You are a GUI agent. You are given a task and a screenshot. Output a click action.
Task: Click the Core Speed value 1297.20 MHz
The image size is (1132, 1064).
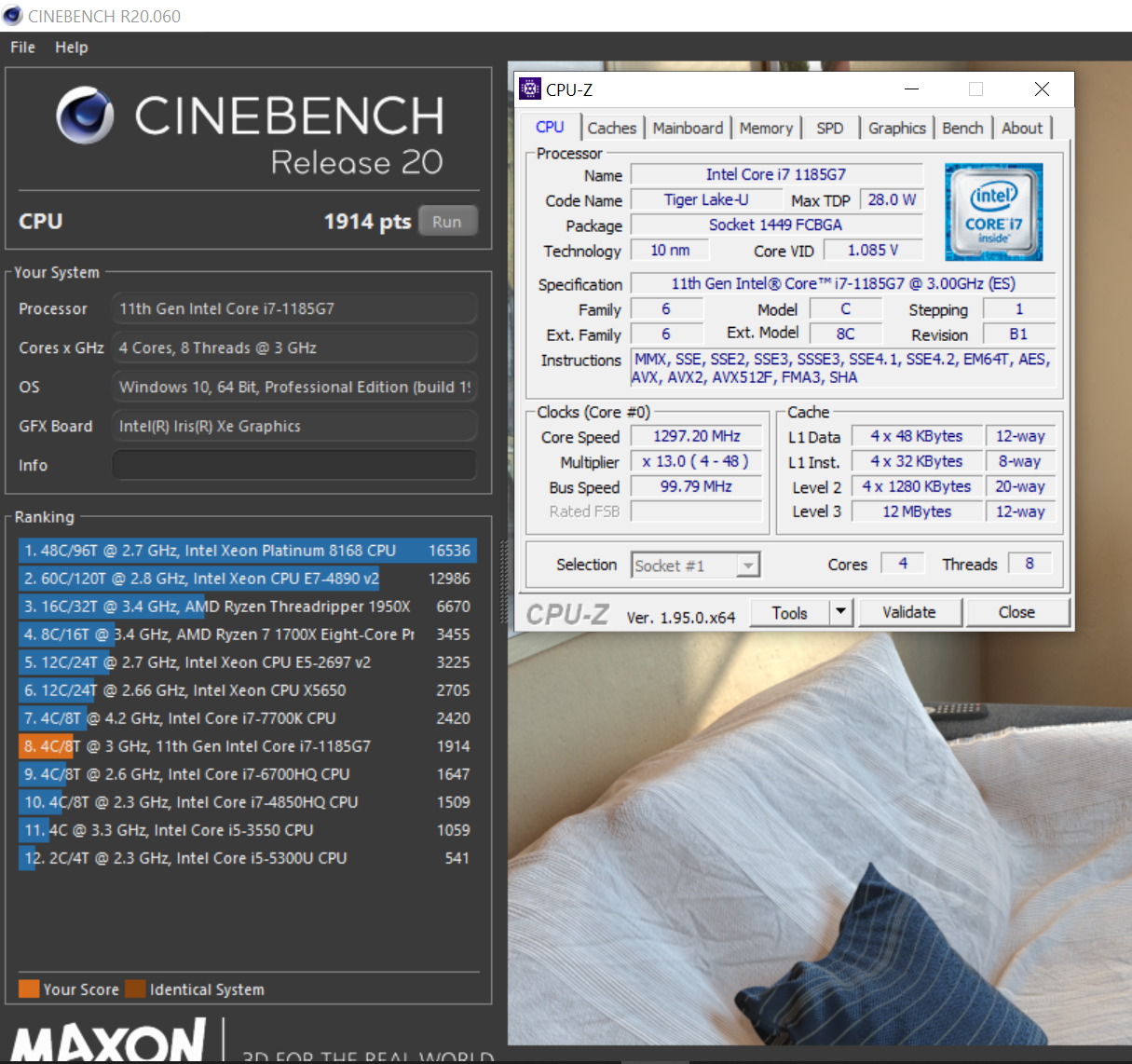(x=696, y=436)
